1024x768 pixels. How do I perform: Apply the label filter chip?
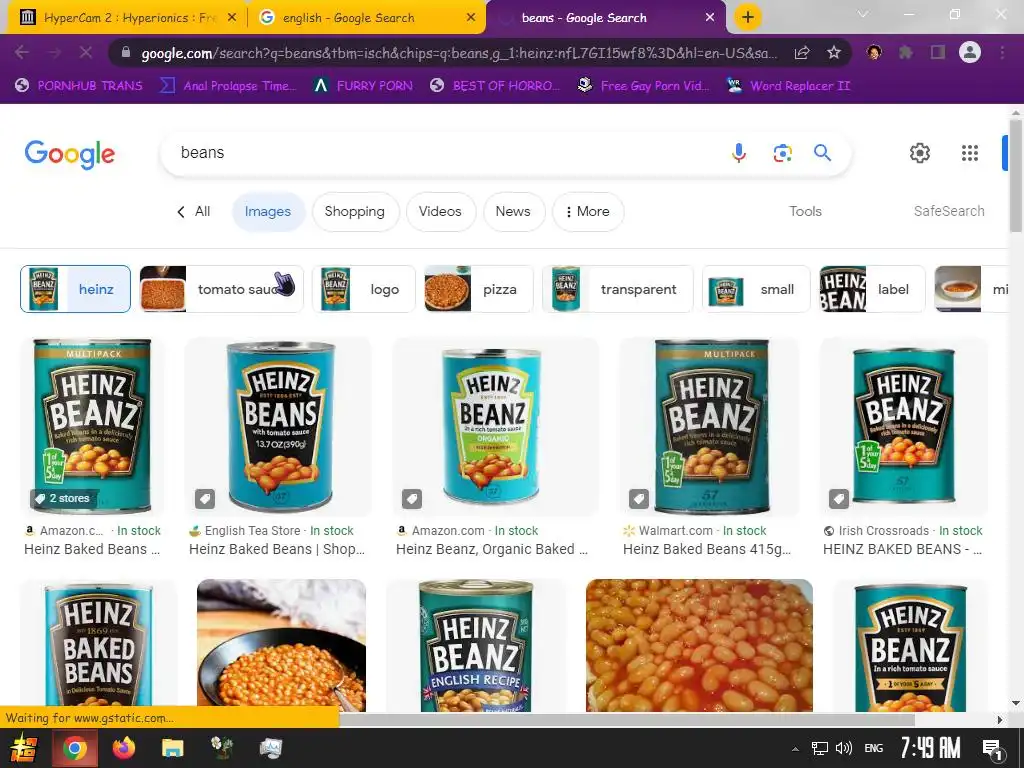872,289
